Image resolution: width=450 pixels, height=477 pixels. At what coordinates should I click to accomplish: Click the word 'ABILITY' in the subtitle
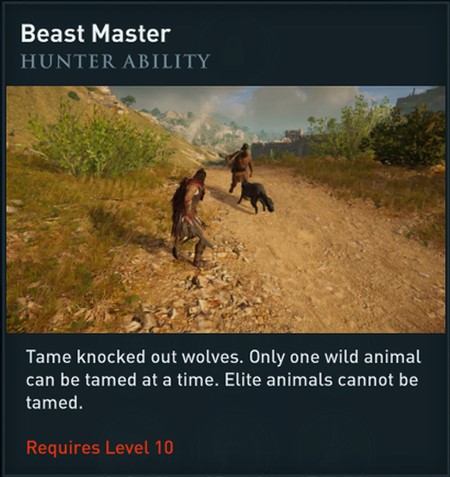coord(166,61)
